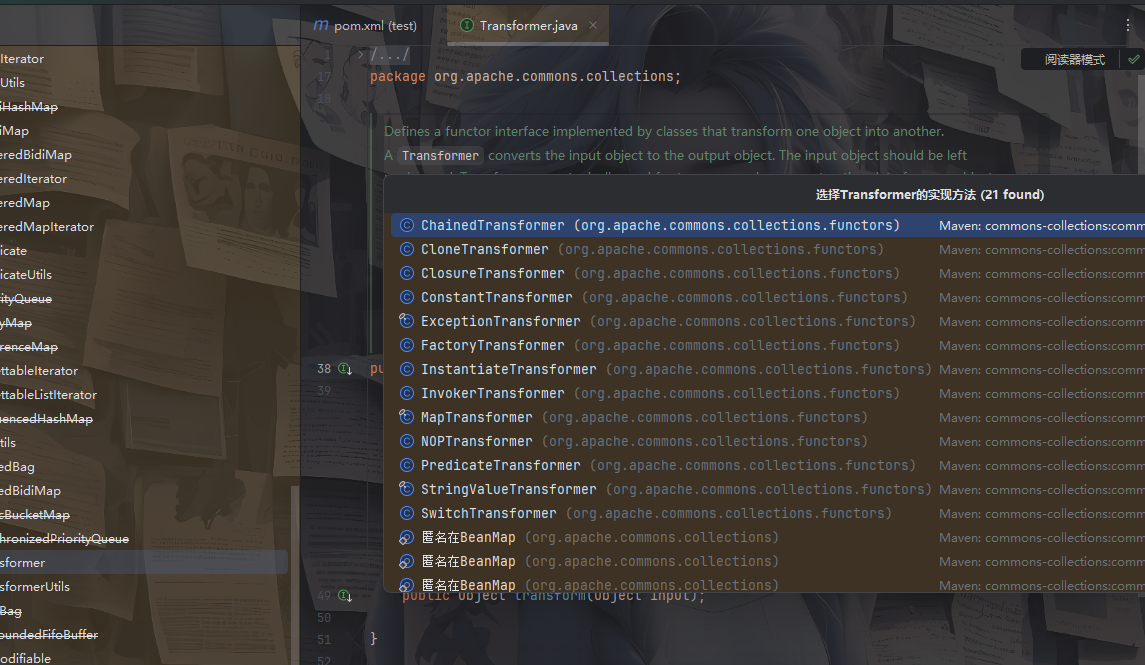Select the icateUtils item in project tree
This screenshot has width=1145, height=665.
tap(26, 275)
